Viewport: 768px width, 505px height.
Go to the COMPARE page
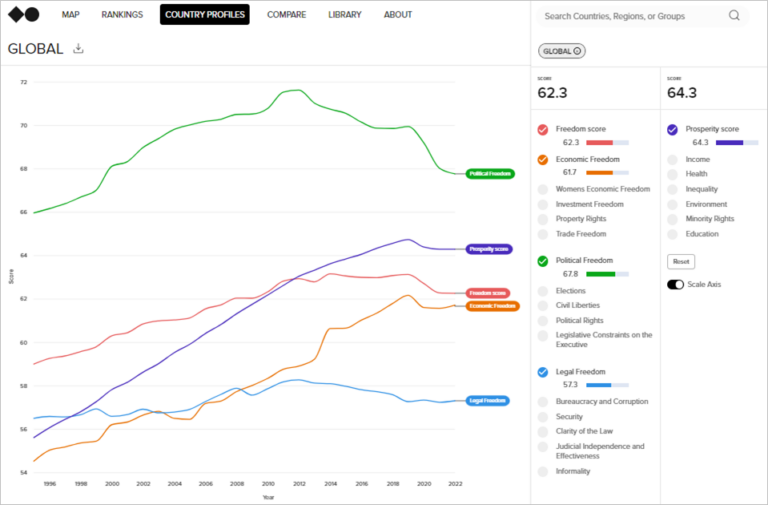point(287,15)
